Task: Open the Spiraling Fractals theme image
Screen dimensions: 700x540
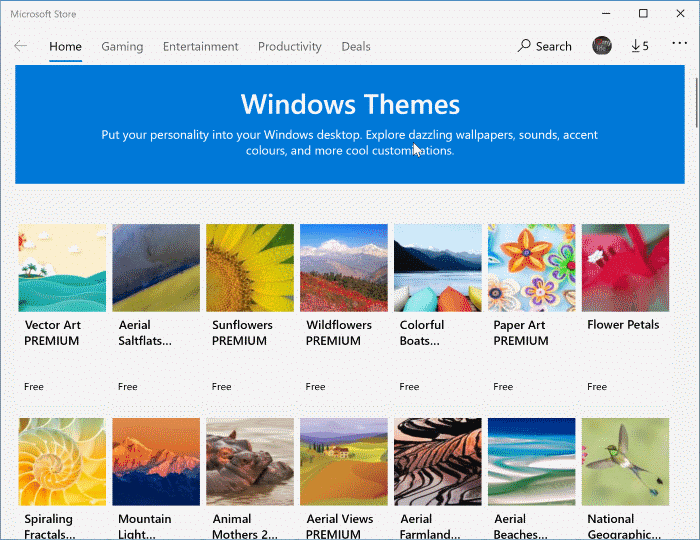Action: (62, 461)
